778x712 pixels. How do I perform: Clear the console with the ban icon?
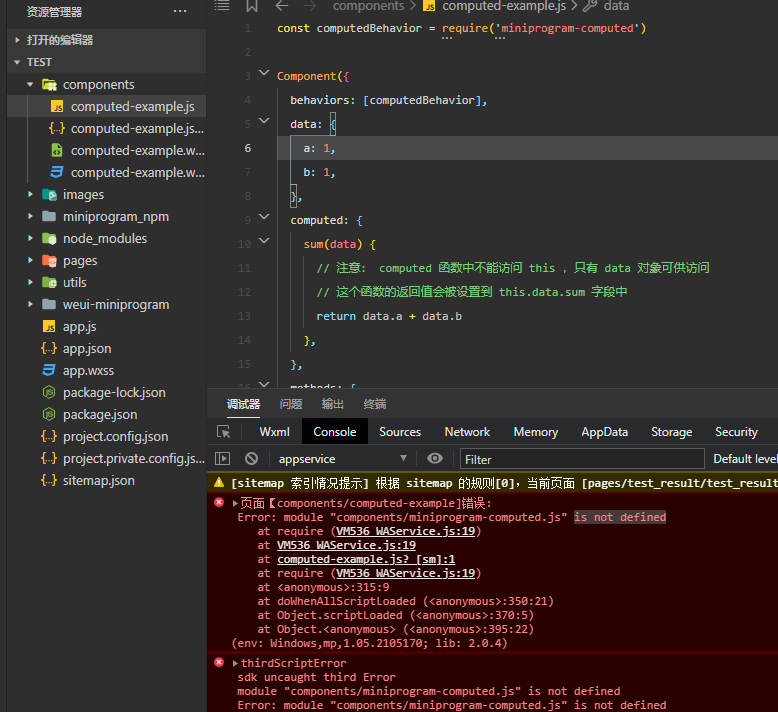[252, 458]
